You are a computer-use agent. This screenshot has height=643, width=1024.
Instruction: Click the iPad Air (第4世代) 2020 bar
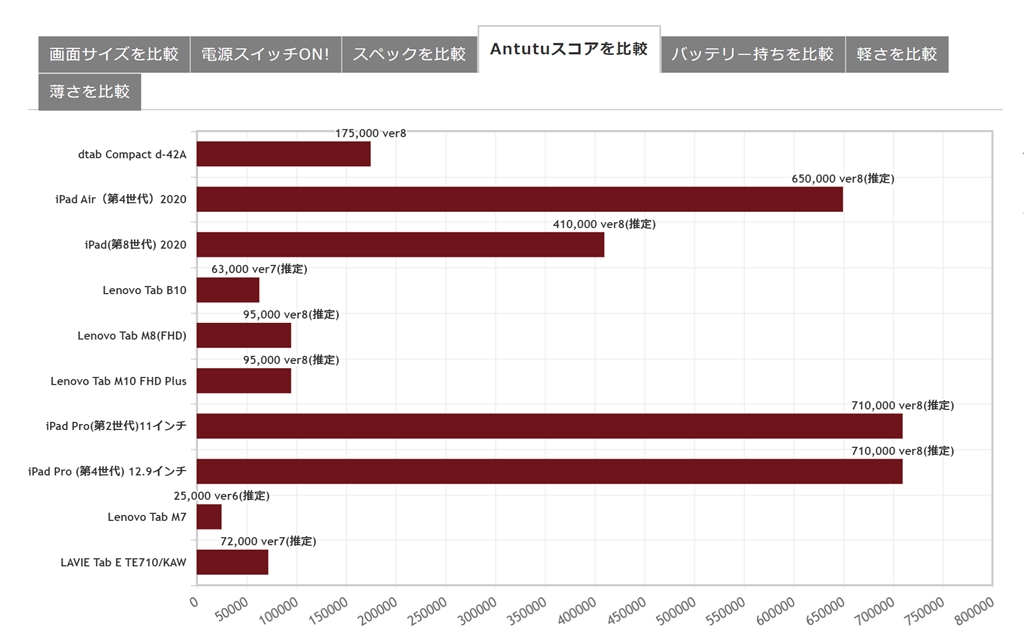[x=520, y=199]
